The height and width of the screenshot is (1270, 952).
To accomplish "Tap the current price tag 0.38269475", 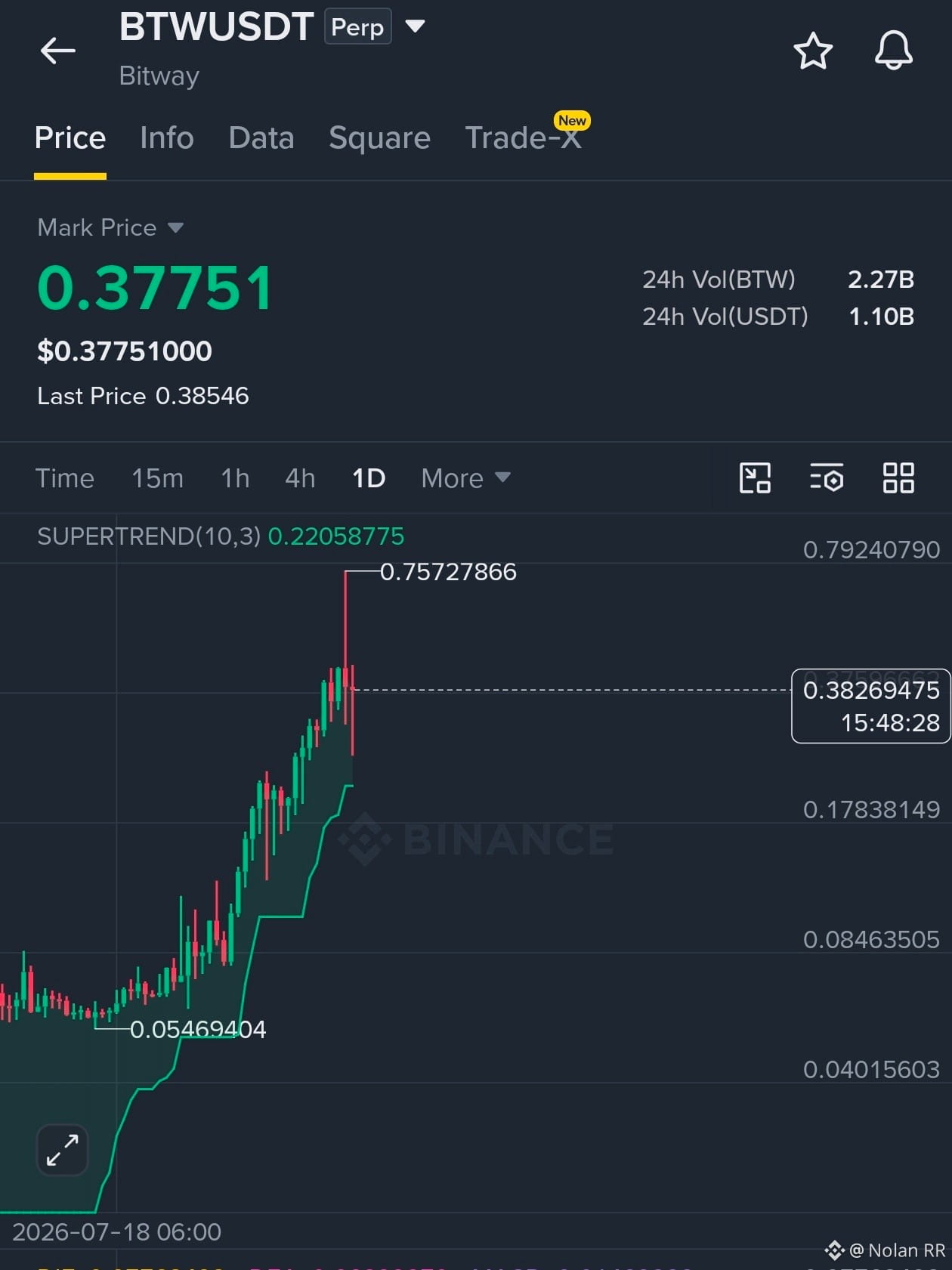I will coord(870,706).
